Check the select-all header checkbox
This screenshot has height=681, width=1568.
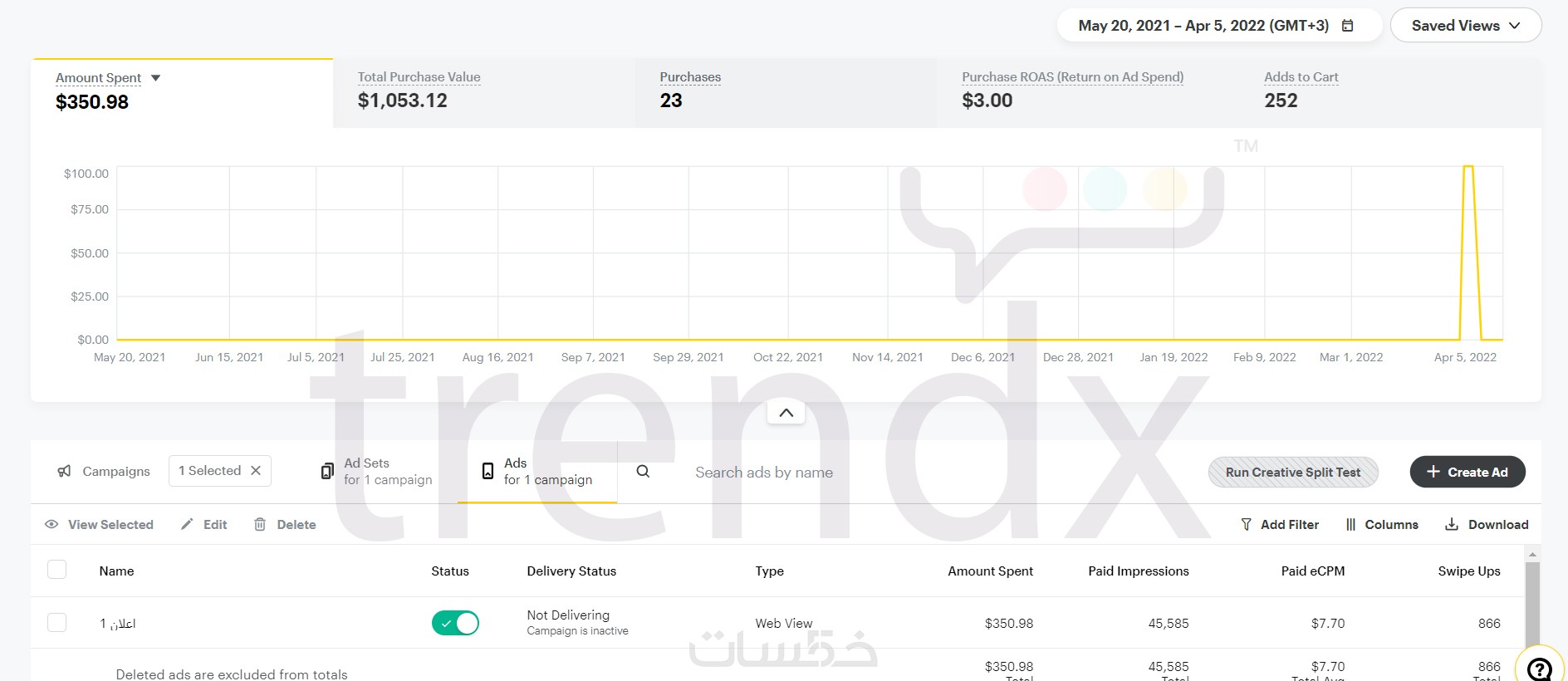(x=57, y=570)
